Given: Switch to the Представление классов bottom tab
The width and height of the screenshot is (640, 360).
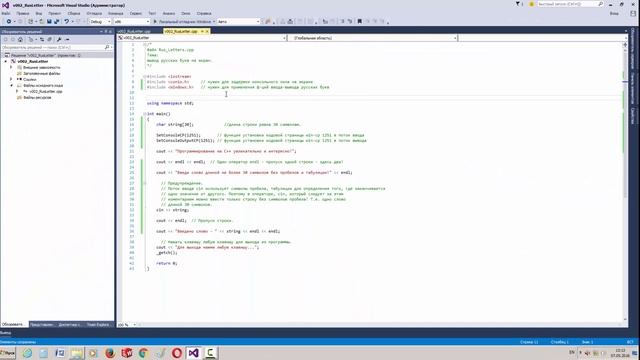Looking at the screenshot, I should tap(42, 324).
